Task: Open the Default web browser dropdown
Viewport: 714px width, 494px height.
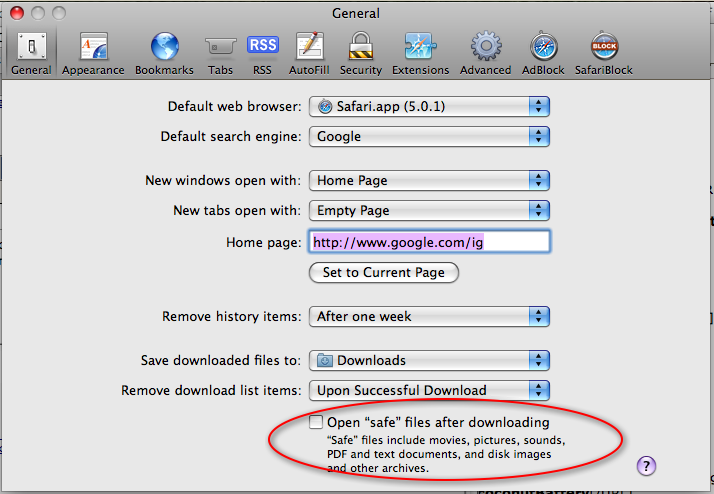Action: (x=429, y=107)
